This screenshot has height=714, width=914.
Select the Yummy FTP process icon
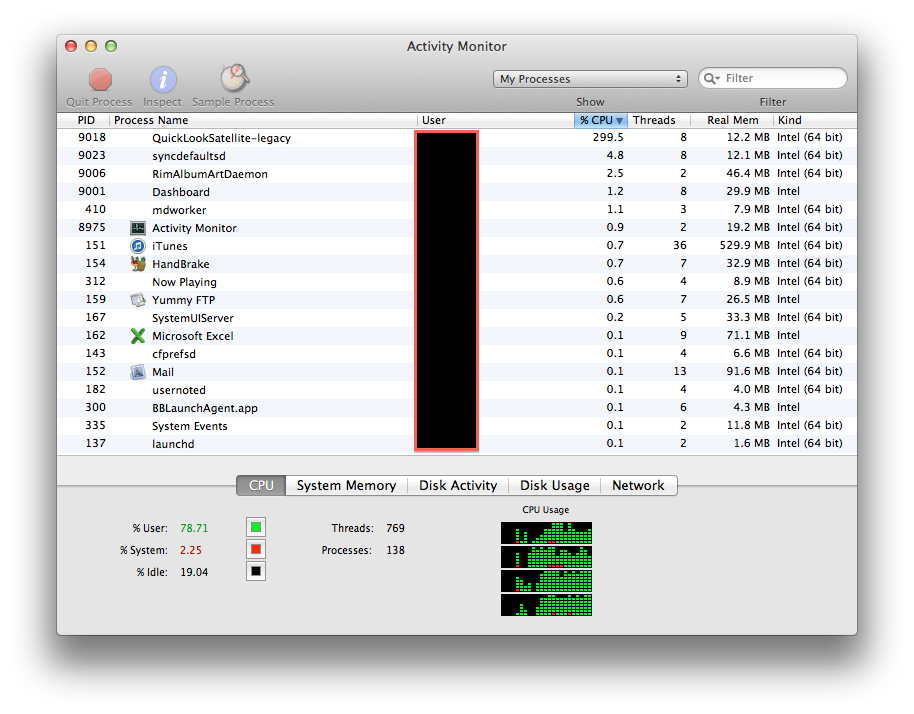click(138, 300)
